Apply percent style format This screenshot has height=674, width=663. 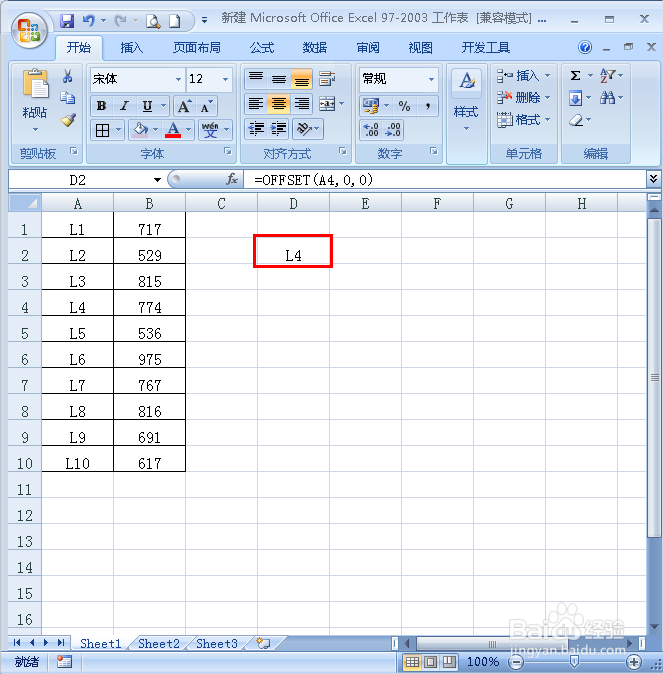pos(404,106)
